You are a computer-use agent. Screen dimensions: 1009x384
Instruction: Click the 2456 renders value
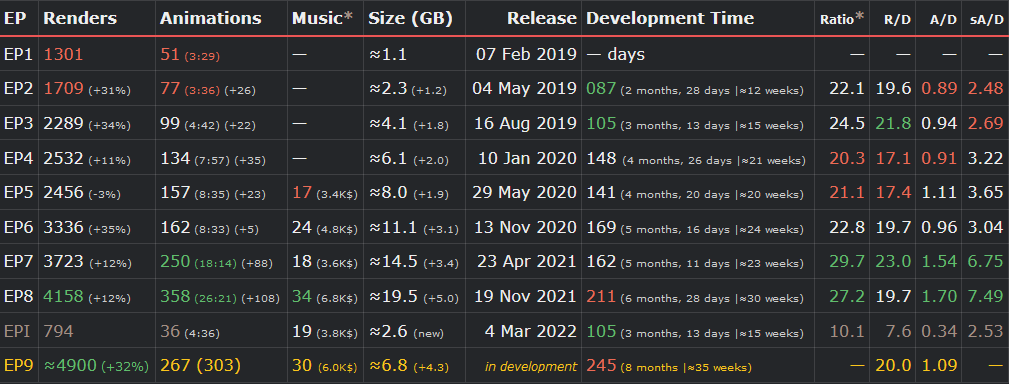pos(63,192)
